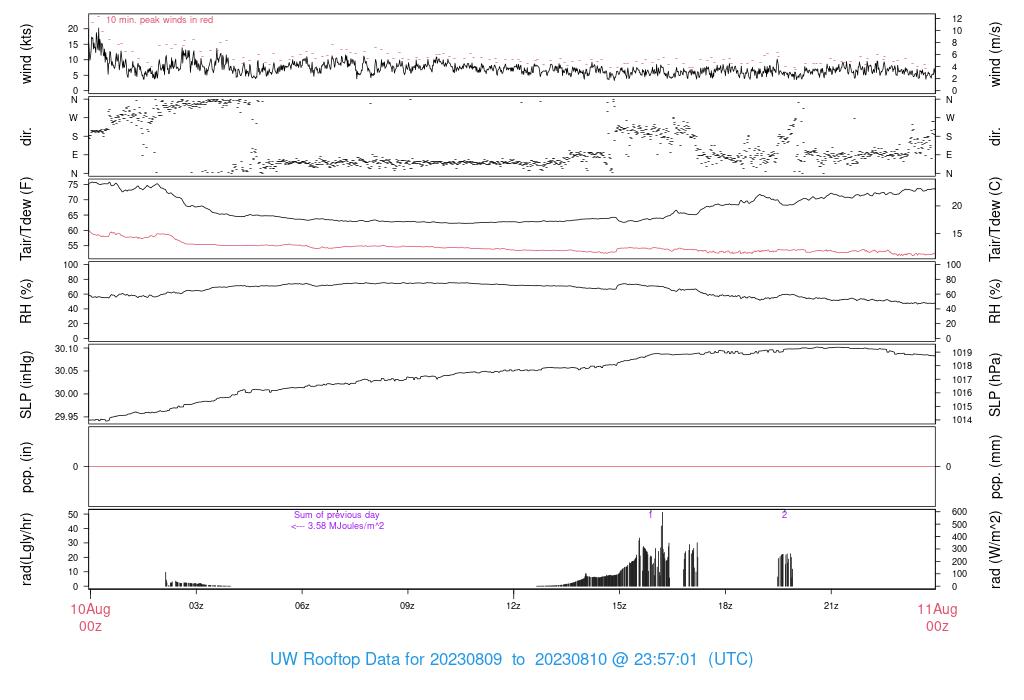The width and height of the screenshot is (1024, 700).
Task: Click the '10 min. peak winds in red' note
Action: click(x=159, y=20)
